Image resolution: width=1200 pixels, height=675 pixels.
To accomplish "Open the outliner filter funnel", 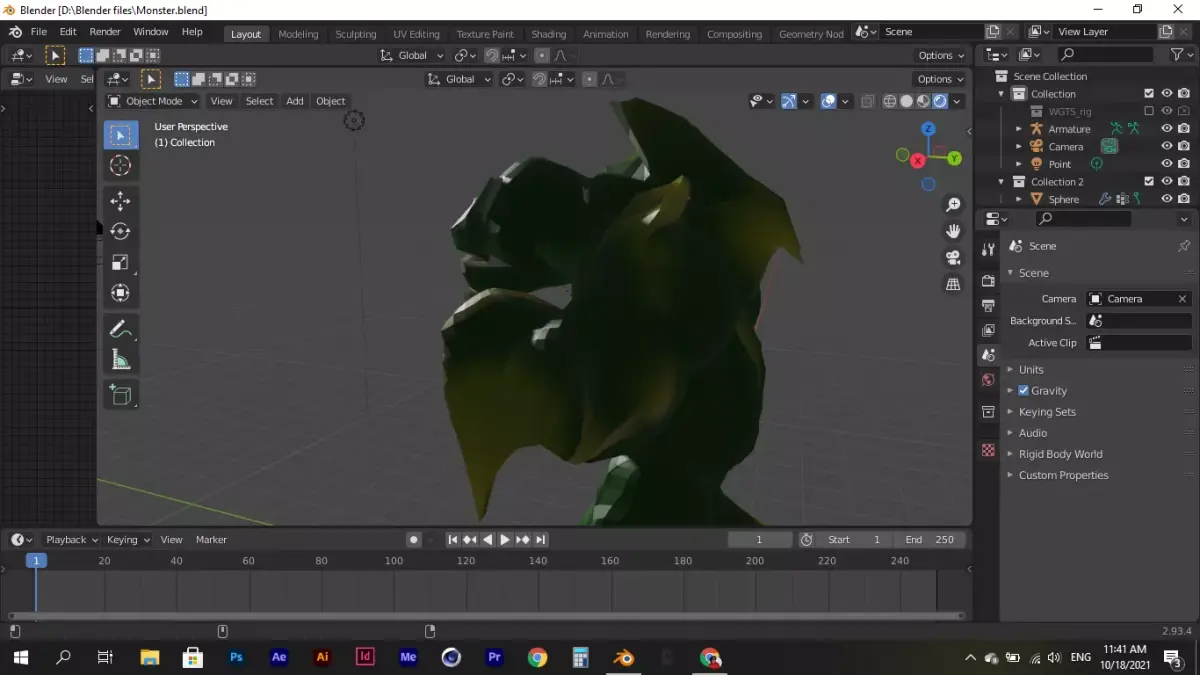I will (1177, 55).
